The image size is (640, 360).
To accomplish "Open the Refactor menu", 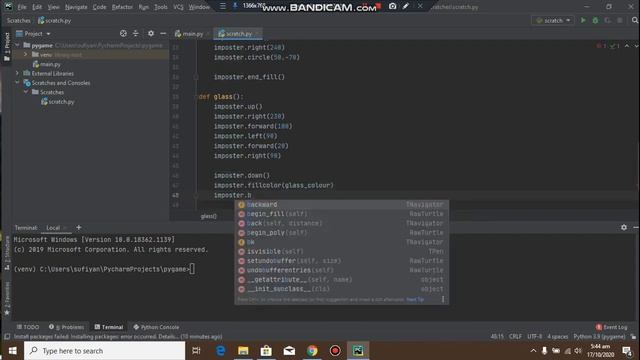I will coord(122,7).
